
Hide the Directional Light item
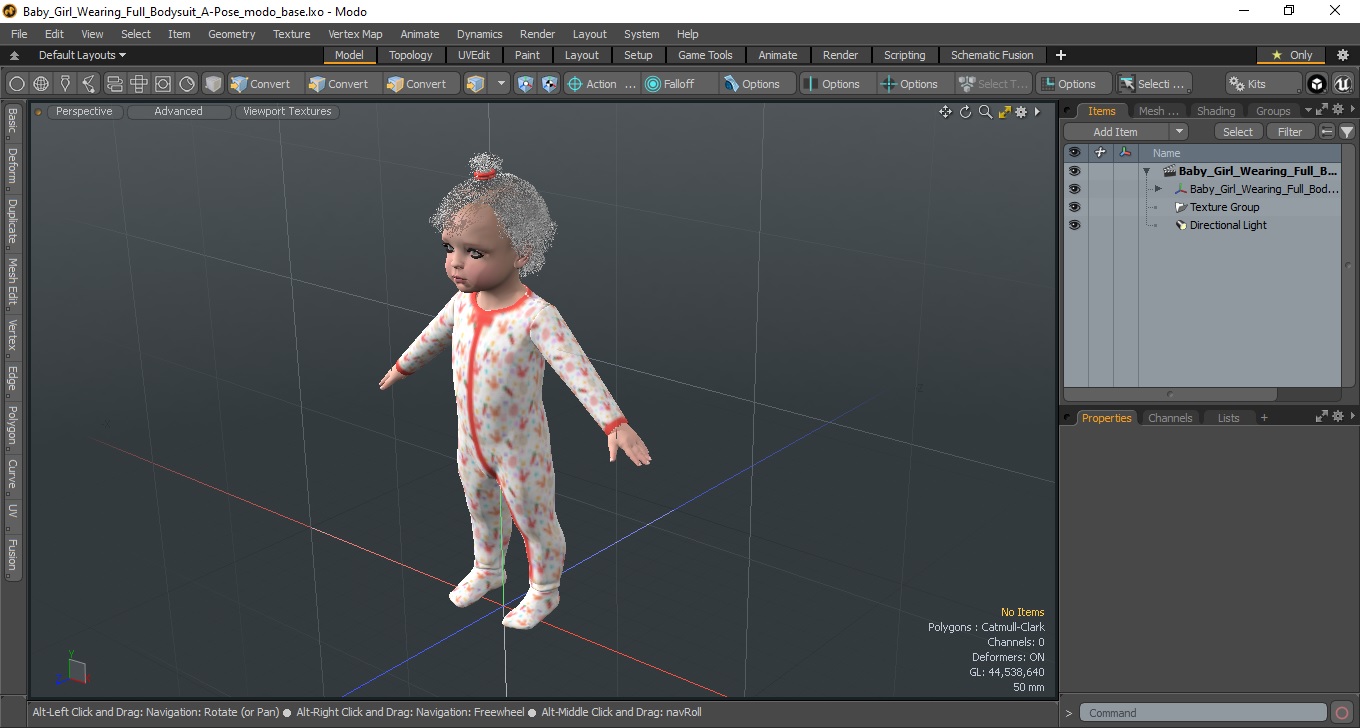[x=1075, y=225]
